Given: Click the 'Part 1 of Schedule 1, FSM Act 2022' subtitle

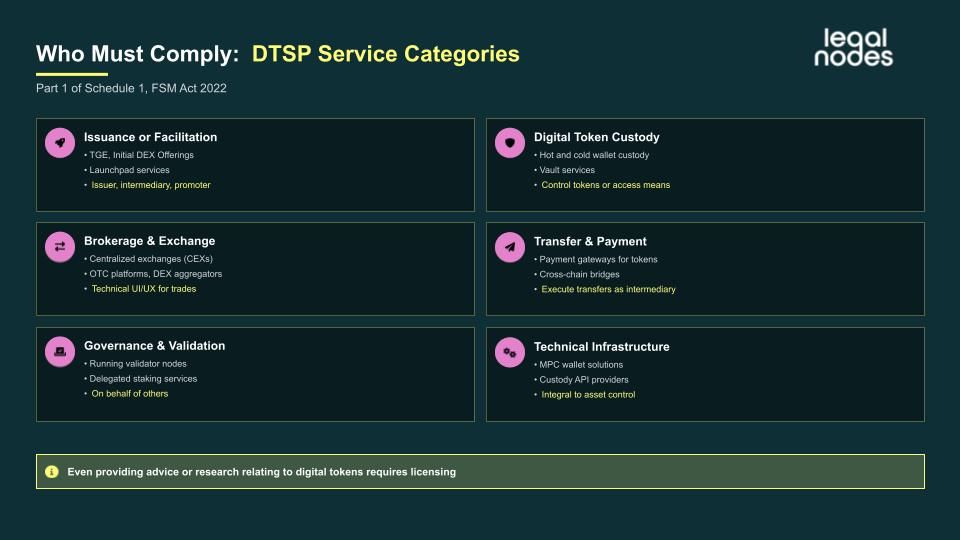Looking at the screenshot, I should point(131,88).
